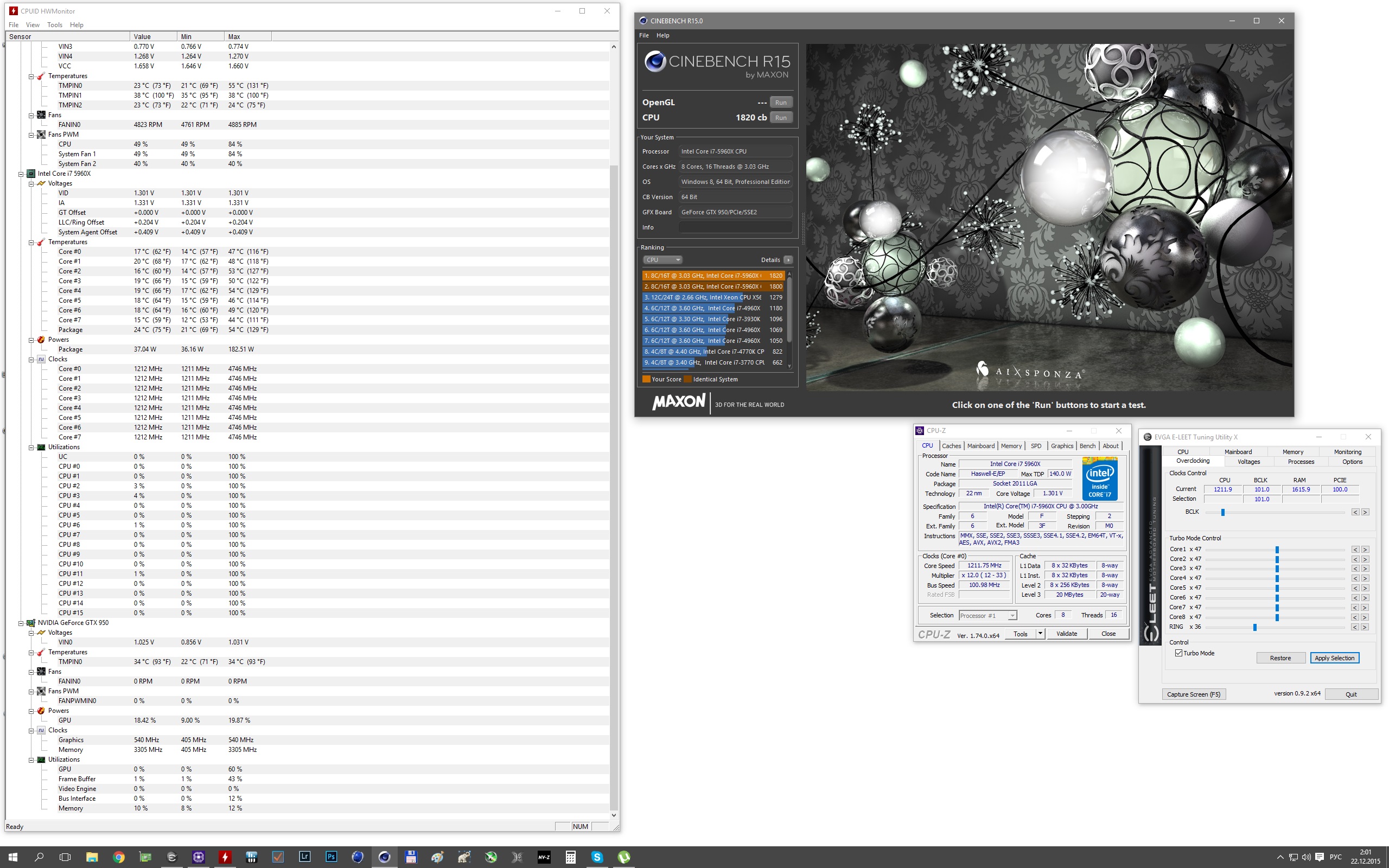
Task: Open the NV-Z taskbar icon
Action: tap(544, 857)
